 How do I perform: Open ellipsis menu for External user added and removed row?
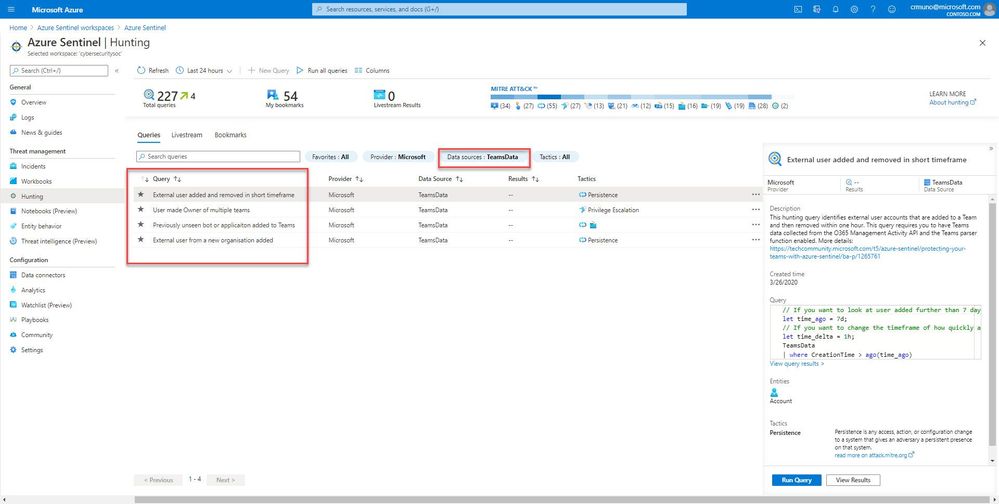point(756,195)
